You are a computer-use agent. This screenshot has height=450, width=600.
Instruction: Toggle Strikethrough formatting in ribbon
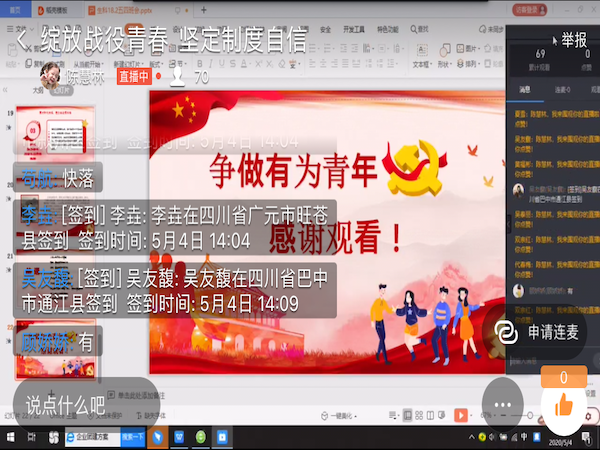click(233, 64)
